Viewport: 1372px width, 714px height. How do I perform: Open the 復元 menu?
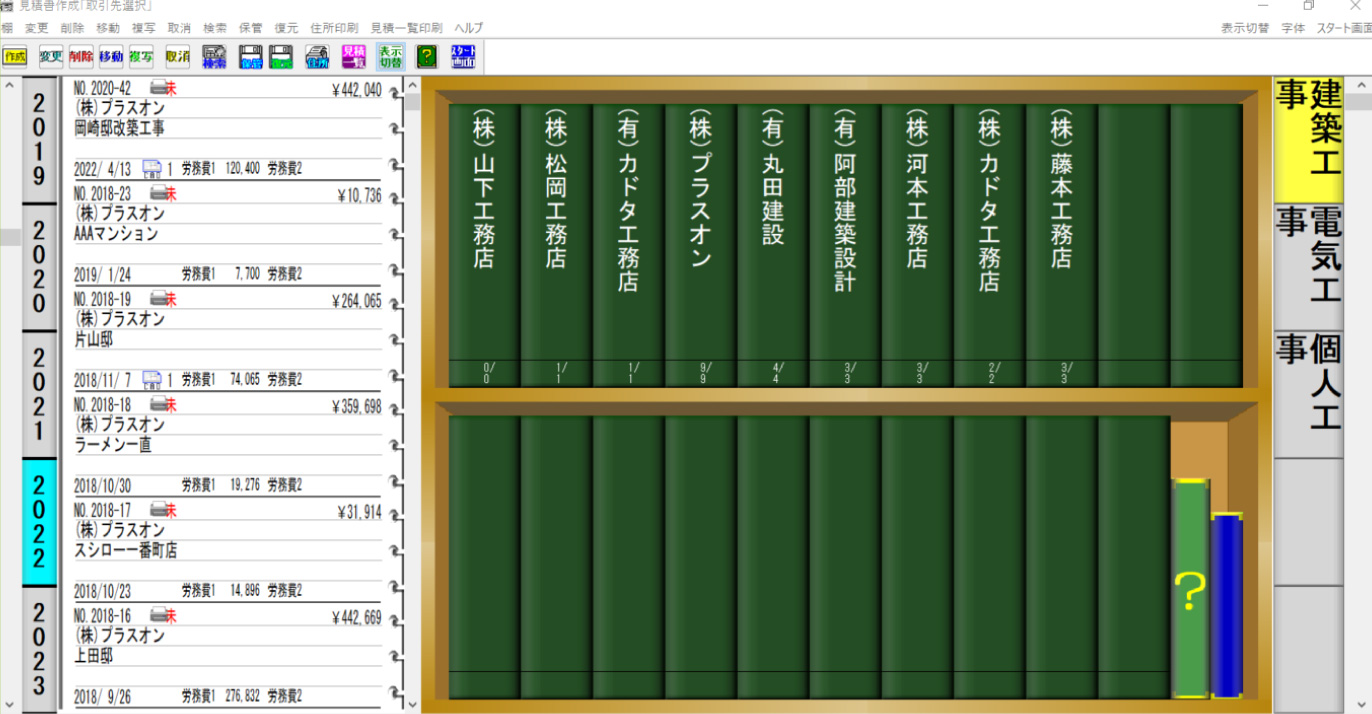coord(286,28)
